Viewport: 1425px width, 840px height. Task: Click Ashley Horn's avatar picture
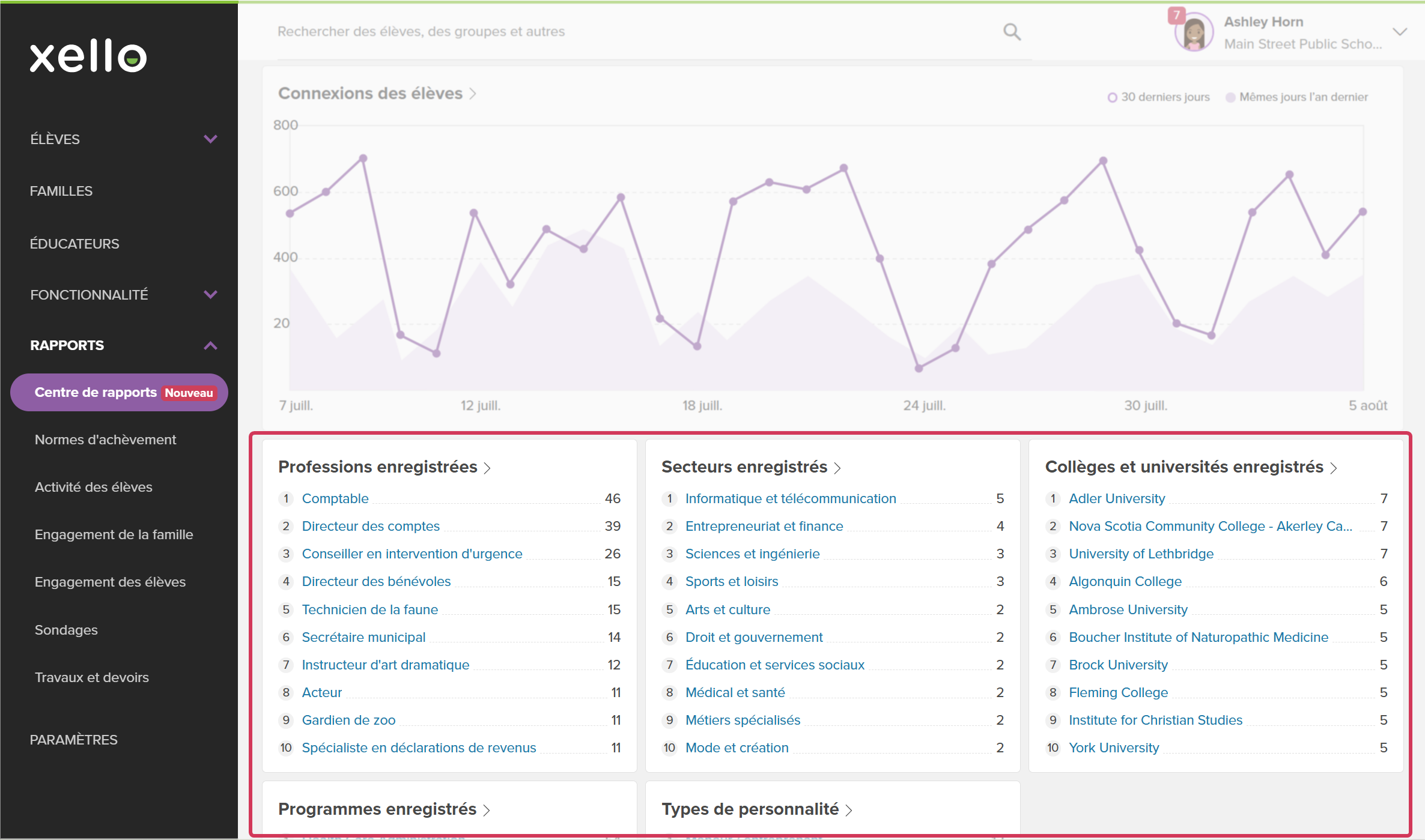[1194, 32]
